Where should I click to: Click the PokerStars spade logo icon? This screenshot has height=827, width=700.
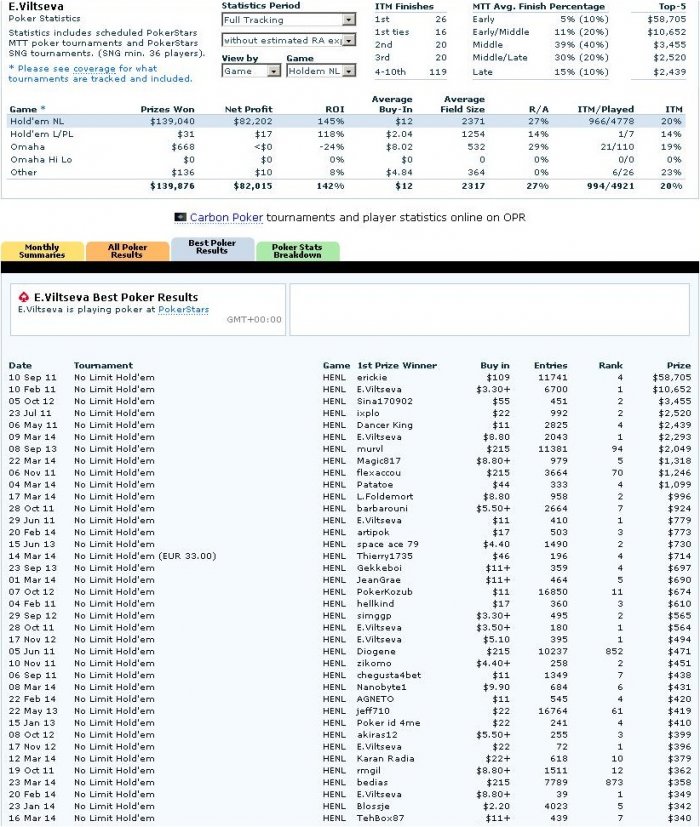click(x=24, y=297)
